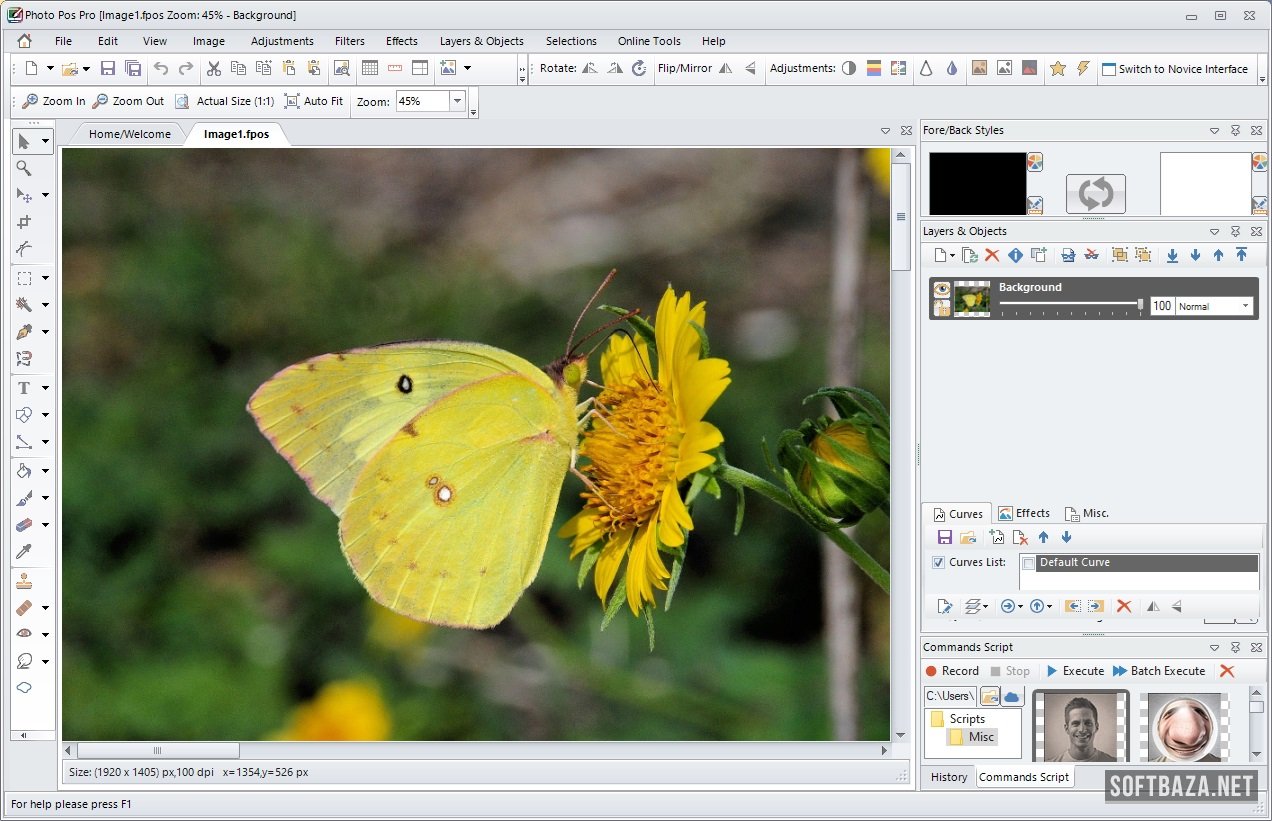The image size is (1272, 821).
Task: Select the Eraser tool
Action: [24, 525]
